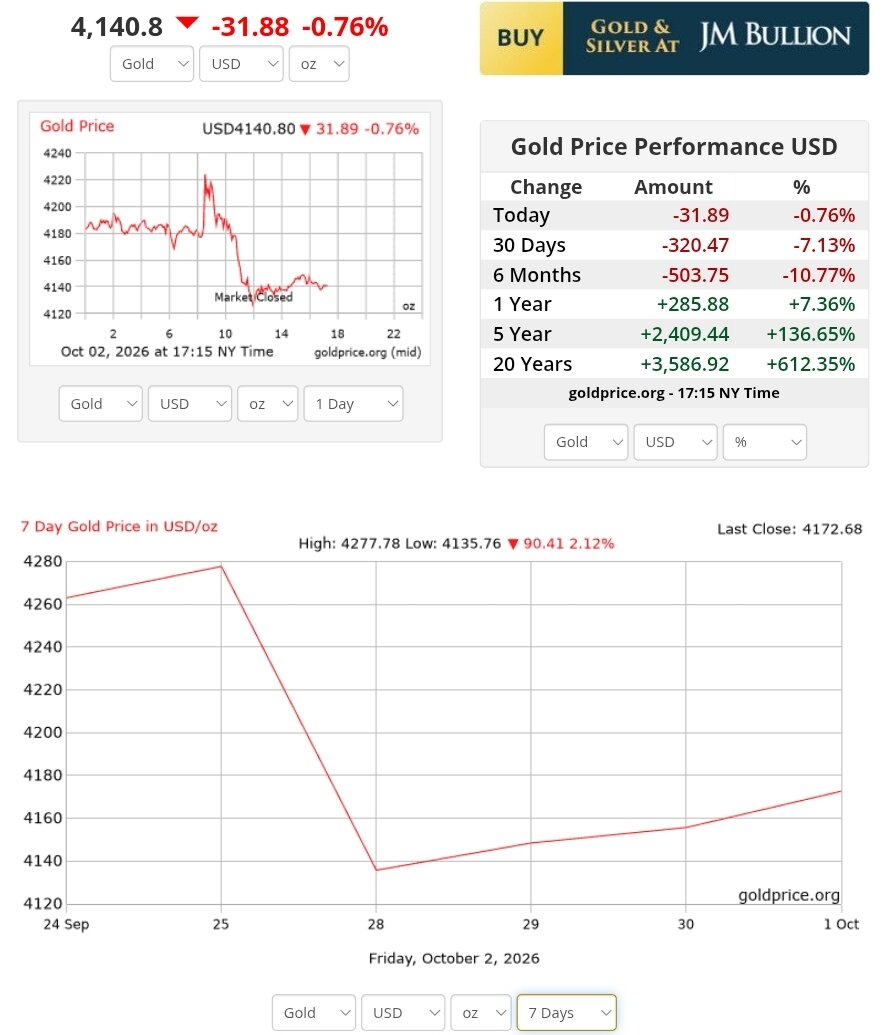Viewport: 890px width, 1035px height.
Task: Click the 1 Day gold price chart
Action: click(x=230, y=238)
